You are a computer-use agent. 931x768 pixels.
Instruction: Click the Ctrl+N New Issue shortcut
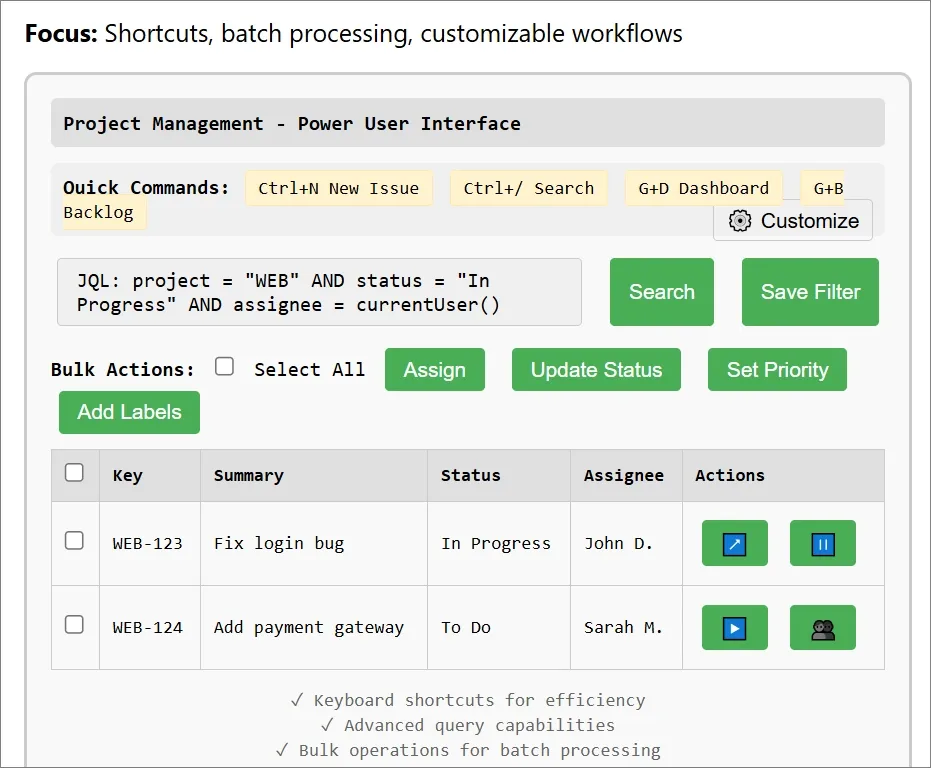[338, 188]
